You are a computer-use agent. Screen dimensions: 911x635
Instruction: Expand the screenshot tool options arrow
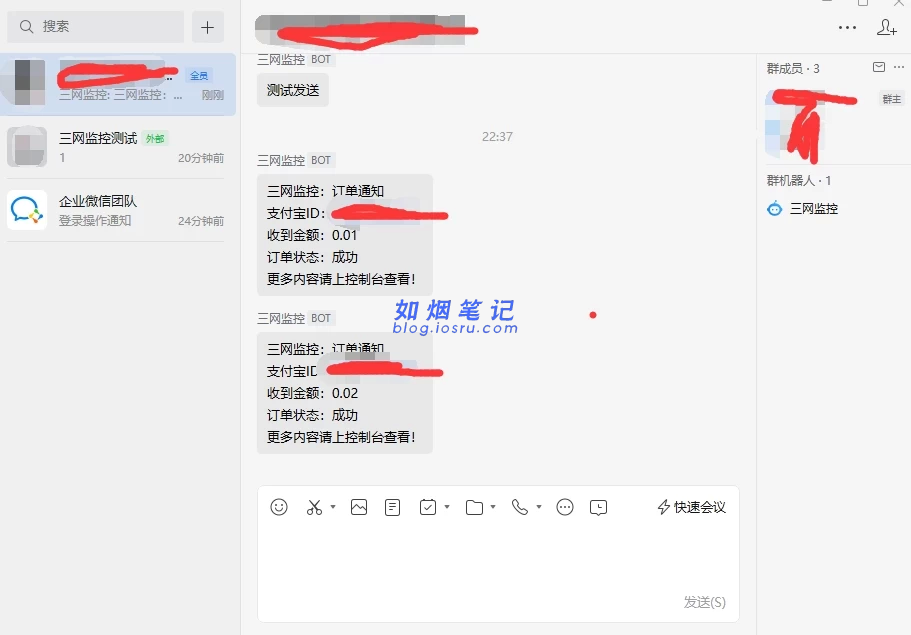pyautogui.click(x=333, y=507)
